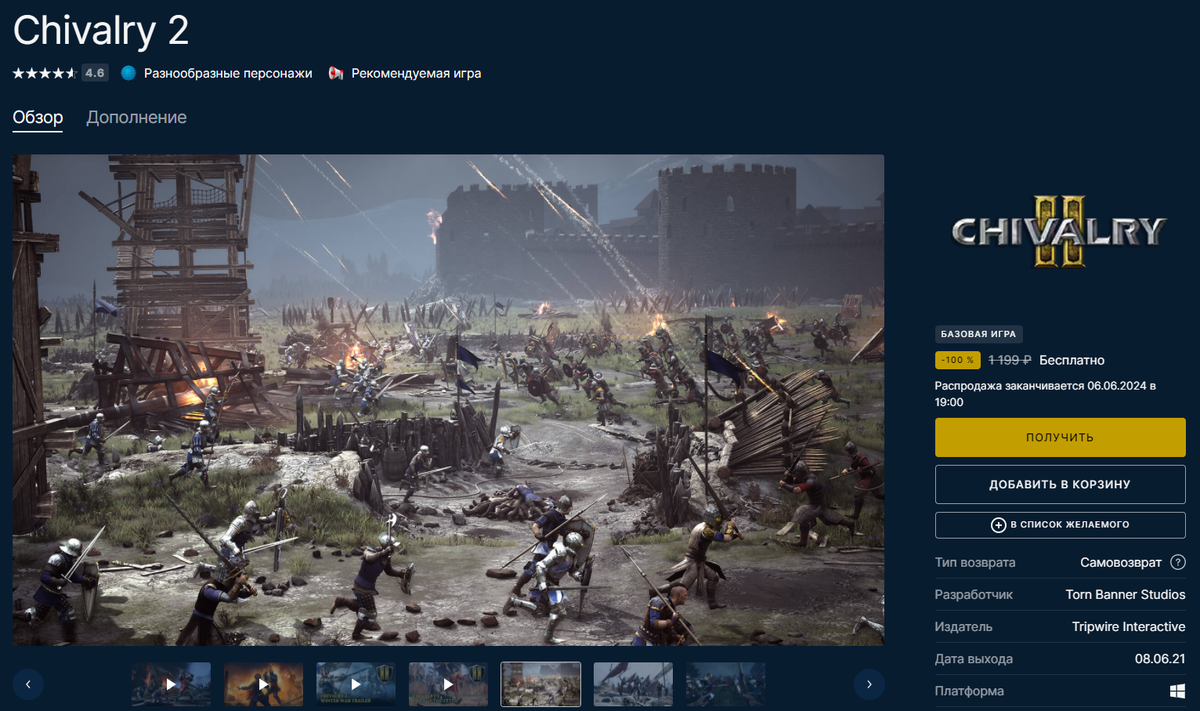Click the 4.6 rating badge
This screenshot has height=711, width=1200.
95,73
